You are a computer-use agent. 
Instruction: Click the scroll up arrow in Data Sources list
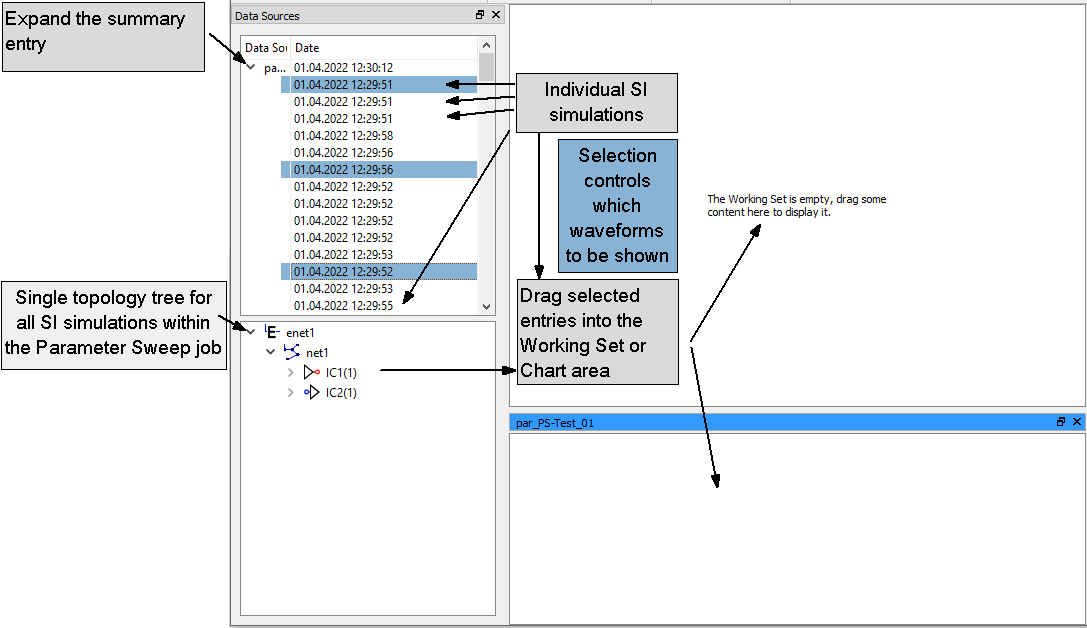487,45
